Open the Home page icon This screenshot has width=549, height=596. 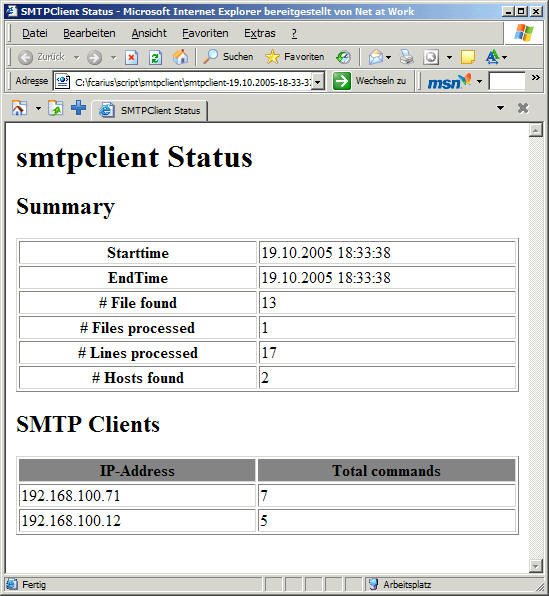180,57
